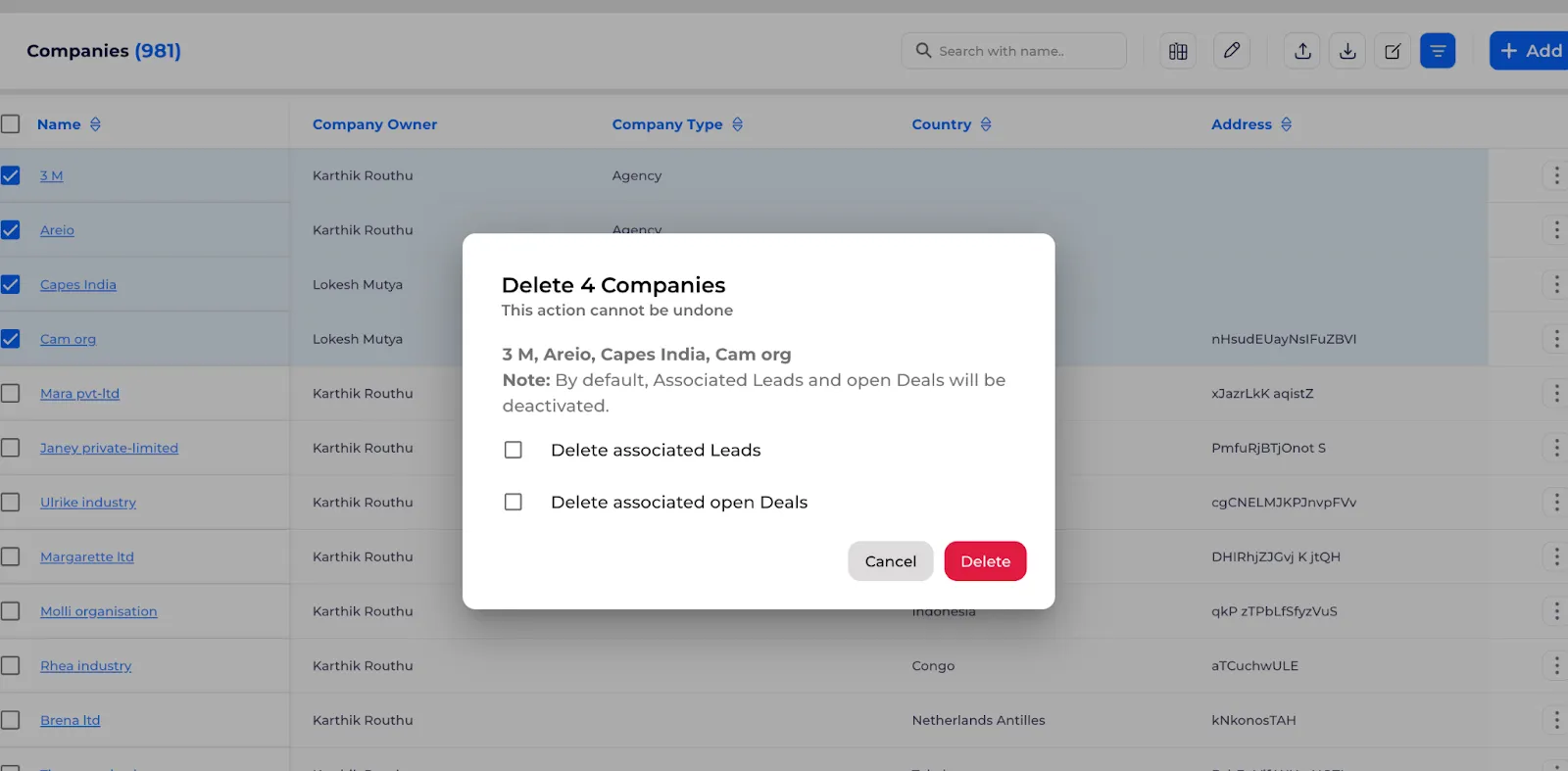This screenshot has width=1568, height=771.
Task: Select the Molli organisation row checkbox
Action: click(10, 611)
